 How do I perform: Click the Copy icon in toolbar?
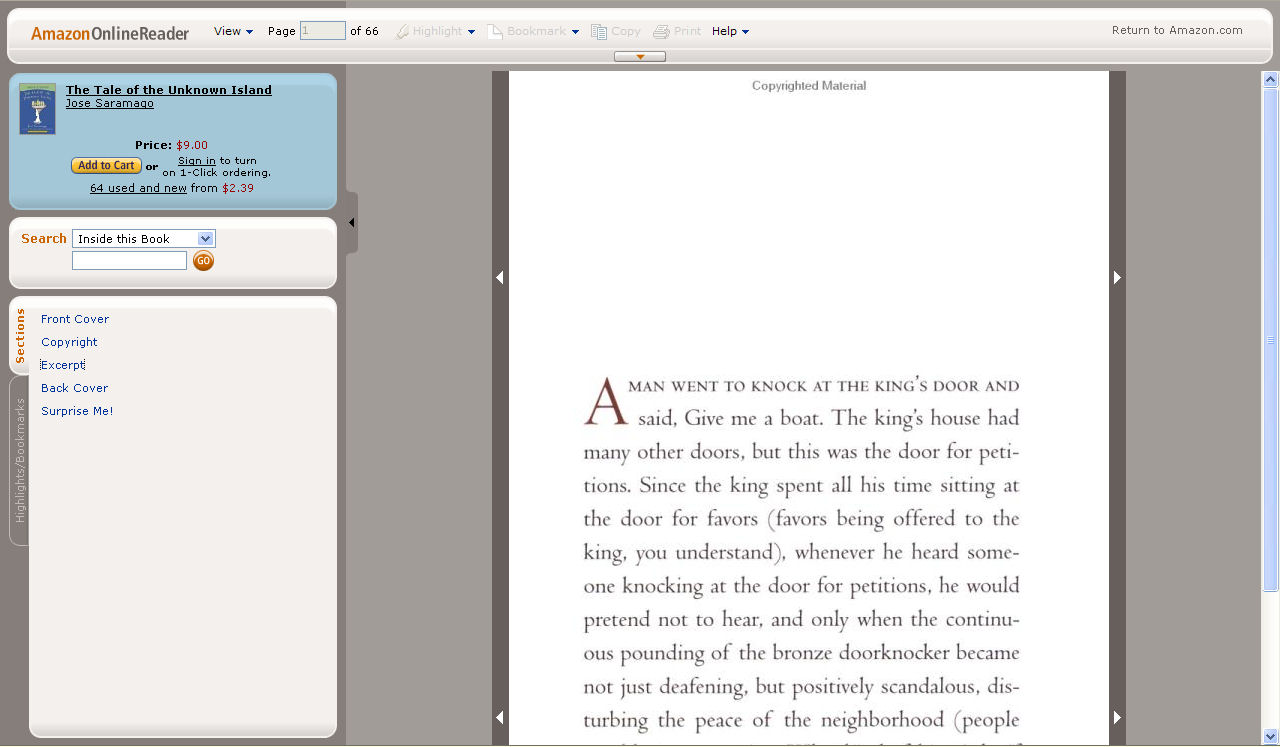point(599,32)
